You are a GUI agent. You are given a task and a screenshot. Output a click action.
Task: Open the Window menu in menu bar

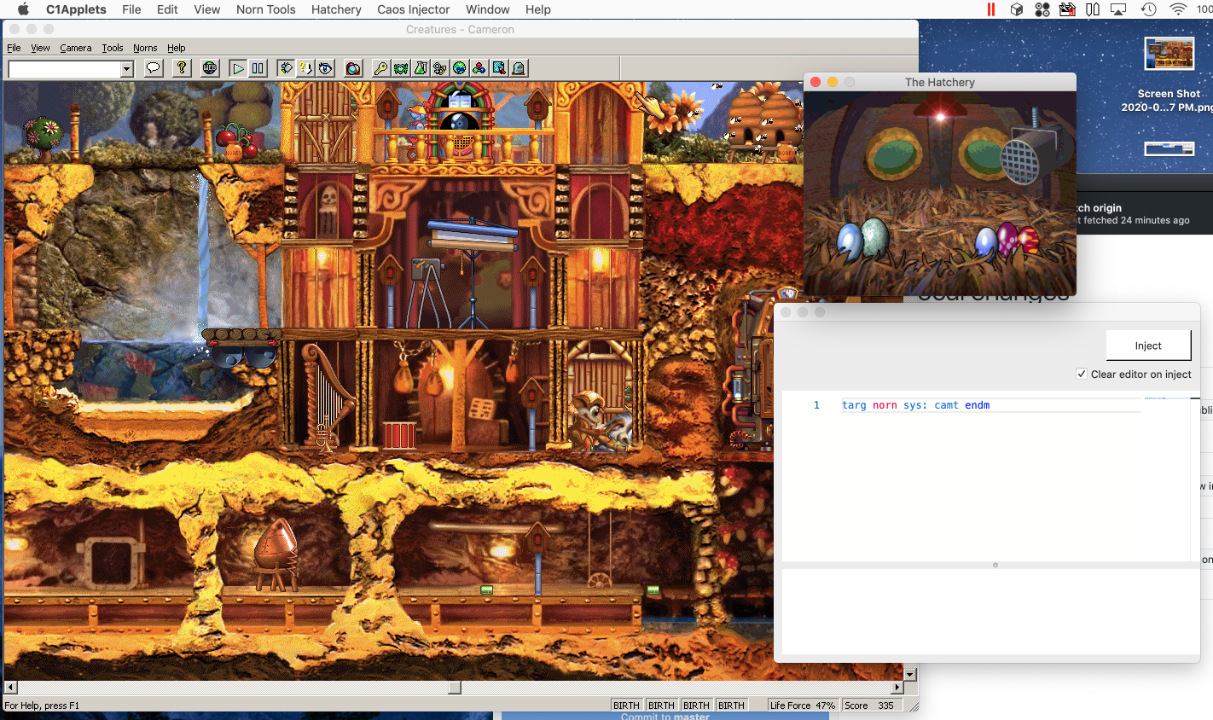(488, 10)
